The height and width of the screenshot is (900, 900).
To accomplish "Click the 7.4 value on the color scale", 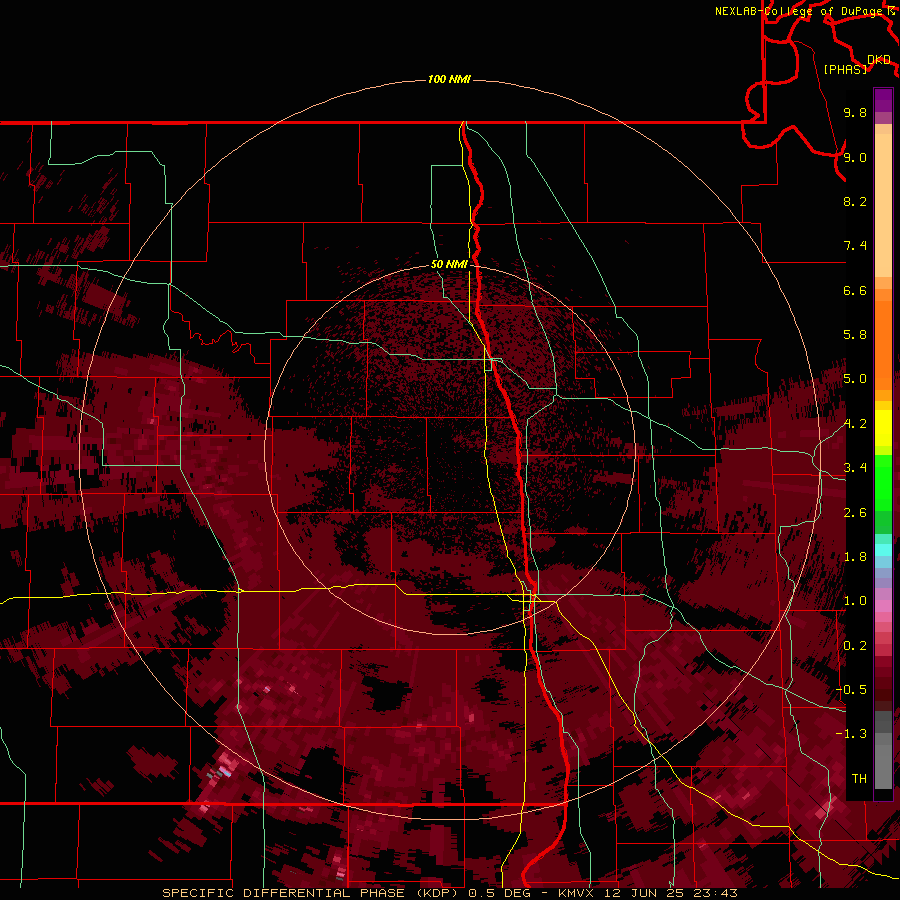I will pyautogui.click(x=855, y=246).
